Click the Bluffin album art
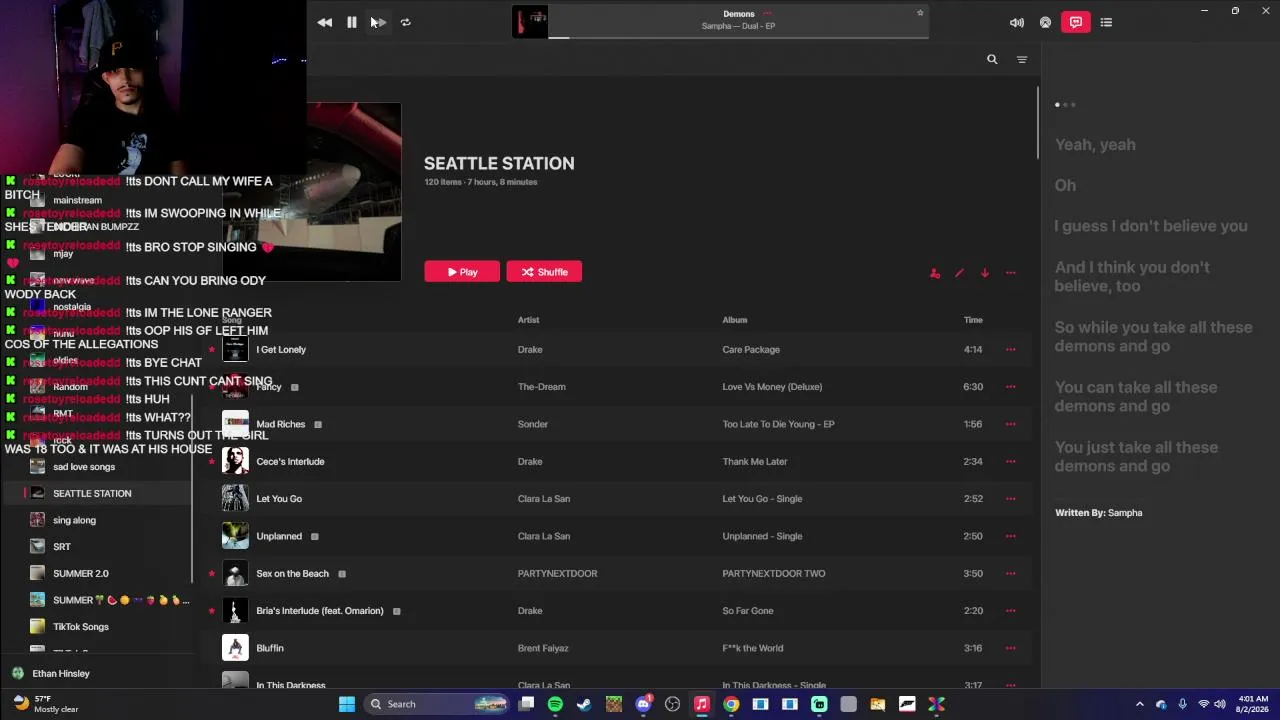Screen dimensions: 1280x720 (x=235, y=648)
